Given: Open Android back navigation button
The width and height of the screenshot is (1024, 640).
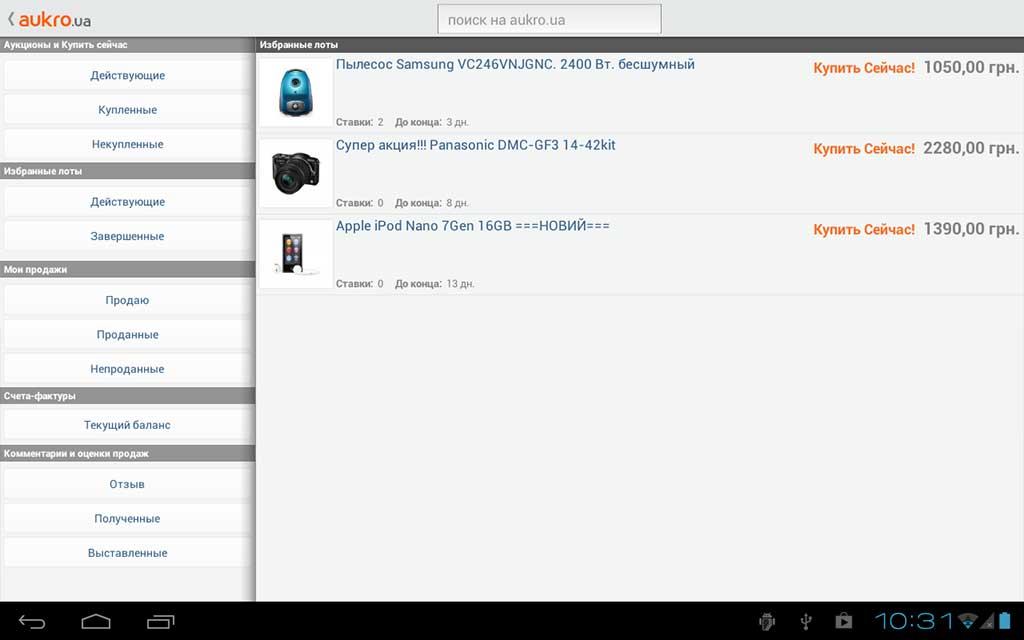Looking at the screenshot, I should point(31,622).
